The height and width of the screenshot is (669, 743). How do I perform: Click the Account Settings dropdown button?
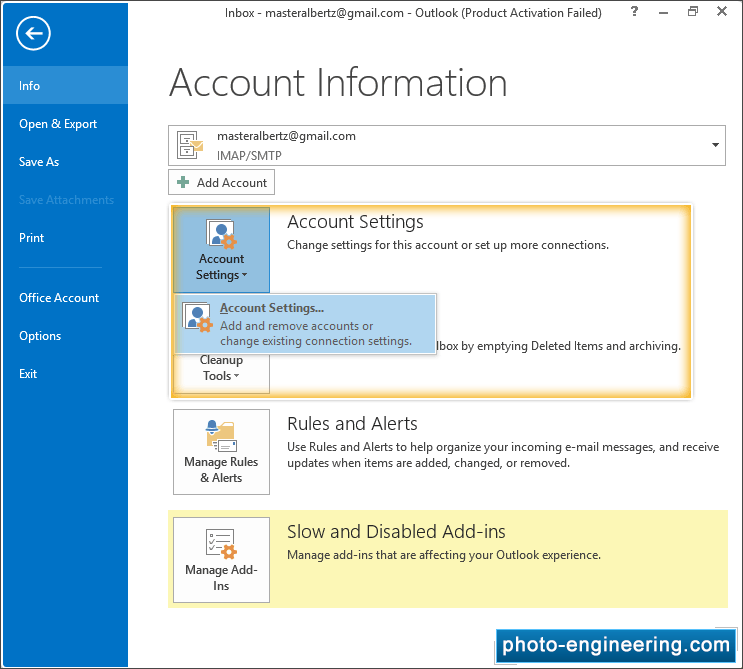pos(221,250)
